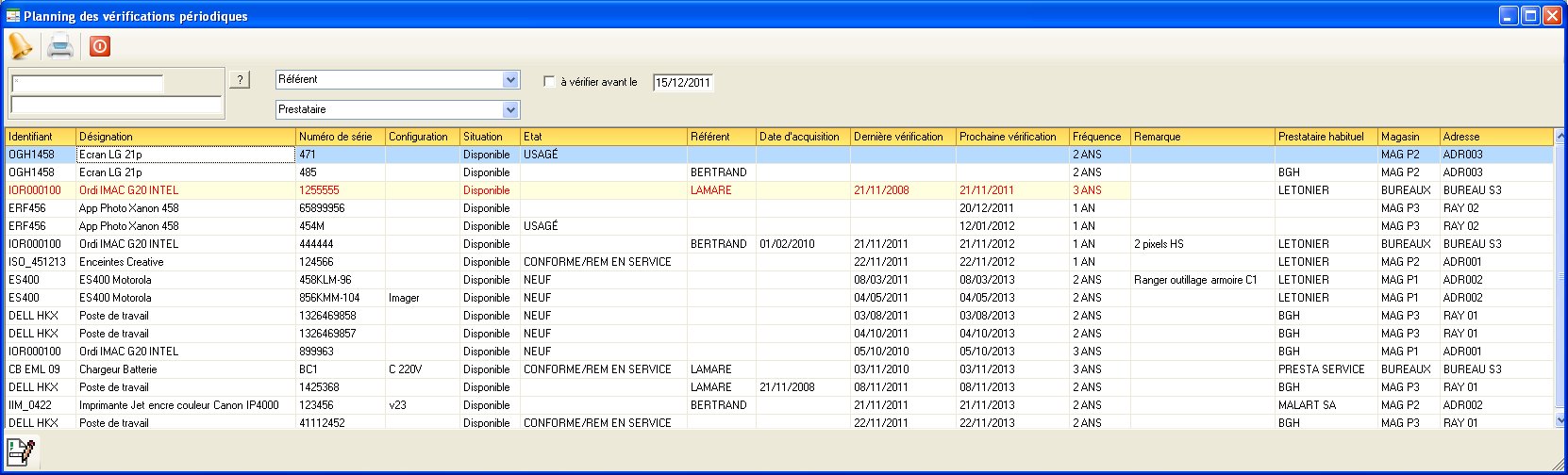The width and height of the screenshot is (1568, 475).
Task: Sort by Configuration column header
Action: 423,137
